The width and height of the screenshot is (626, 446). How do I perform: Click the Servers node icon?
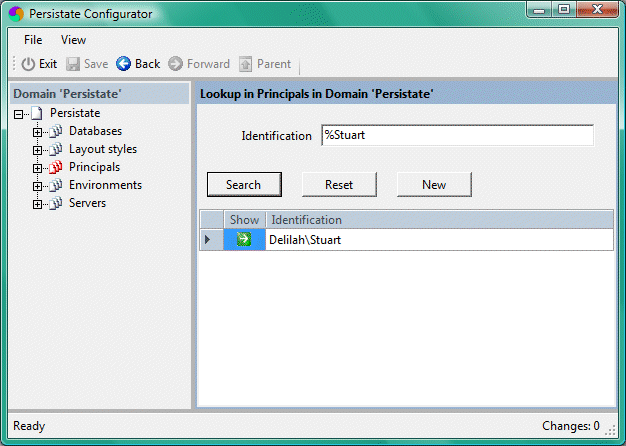tap(56, 204)
